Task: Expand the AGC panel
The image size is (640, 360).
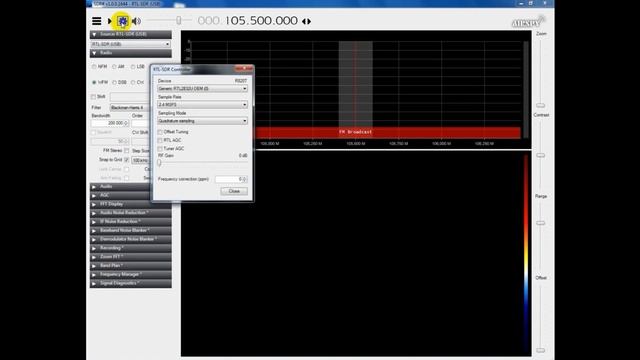Action: pos(120,196)
